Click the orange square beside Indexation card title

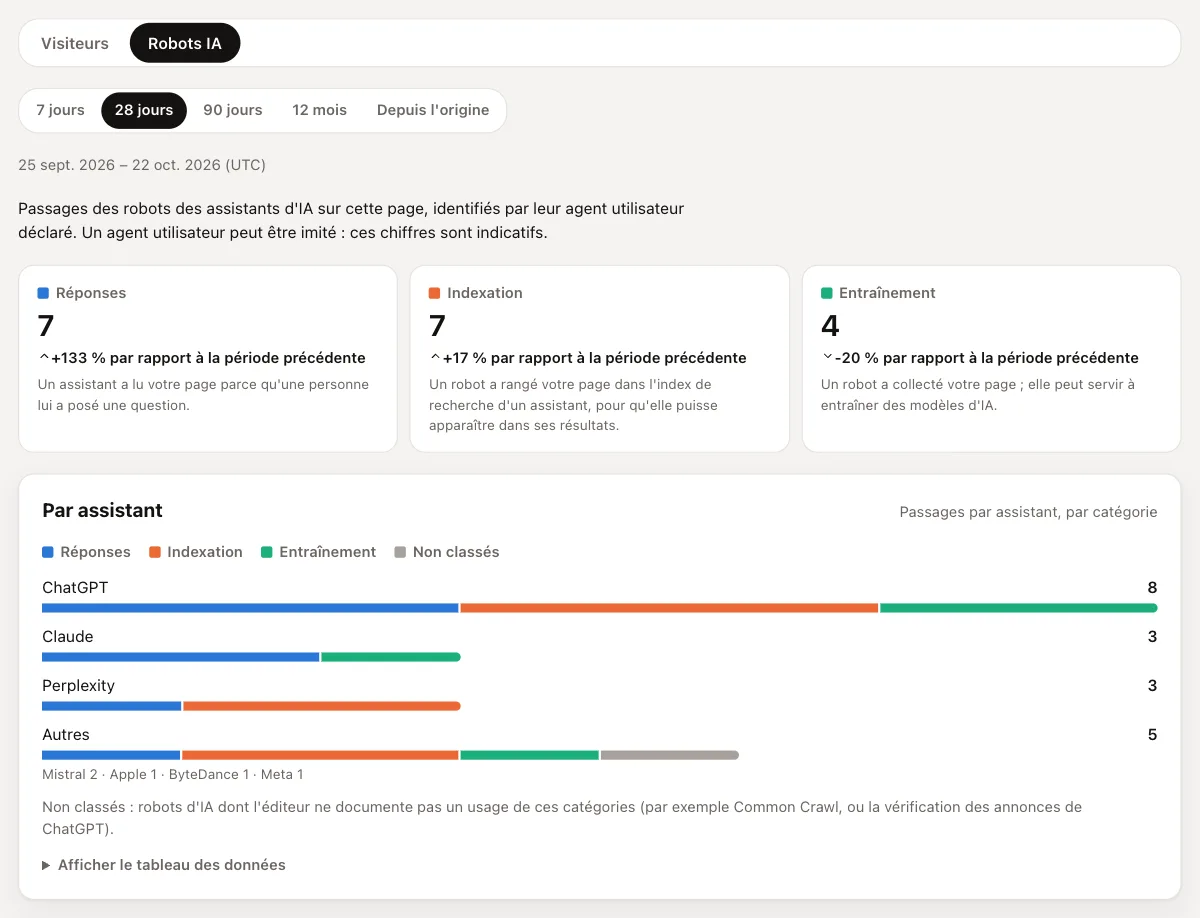coord(434,293)
